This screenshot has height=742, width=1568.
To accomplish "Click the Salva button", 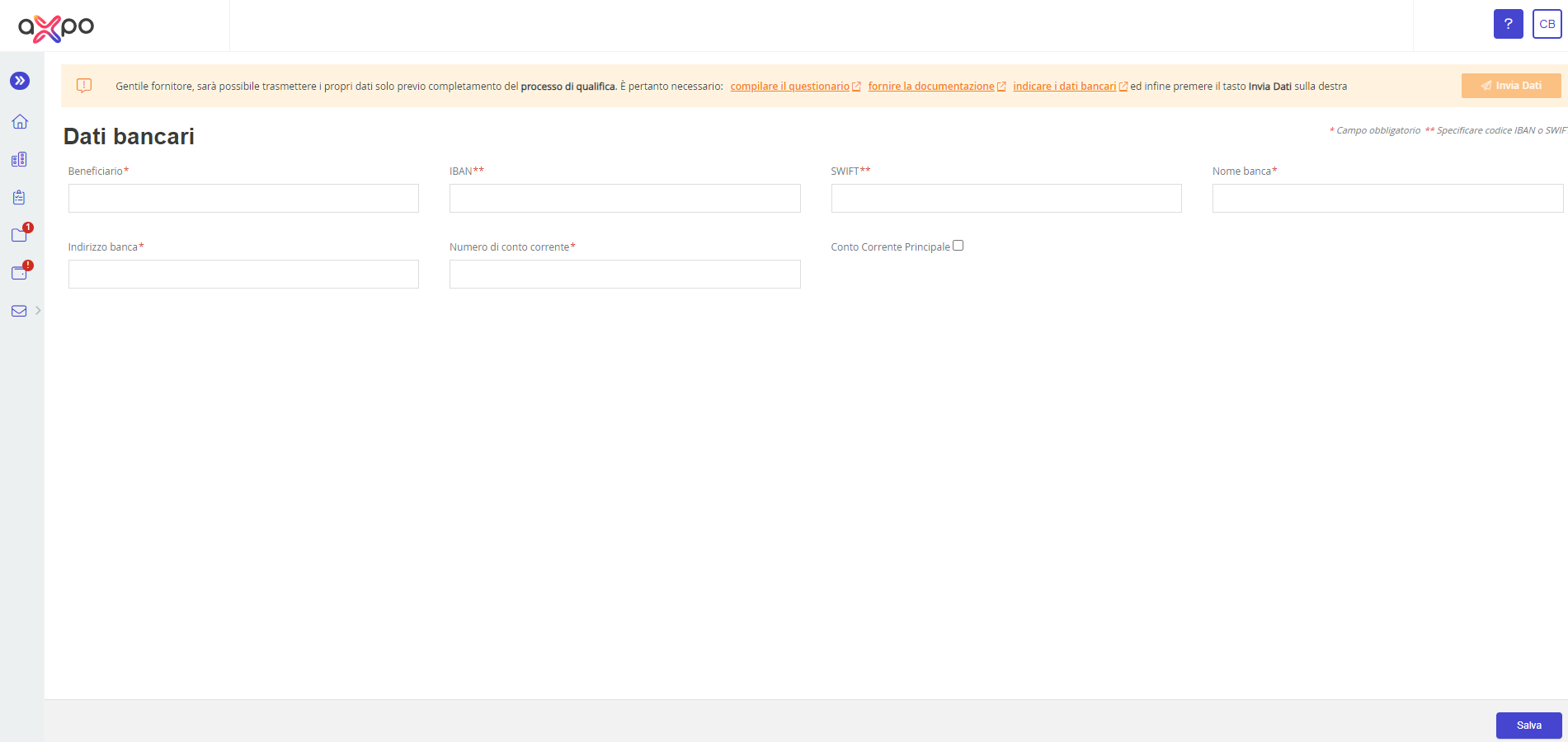I will tap(1528, 726).
